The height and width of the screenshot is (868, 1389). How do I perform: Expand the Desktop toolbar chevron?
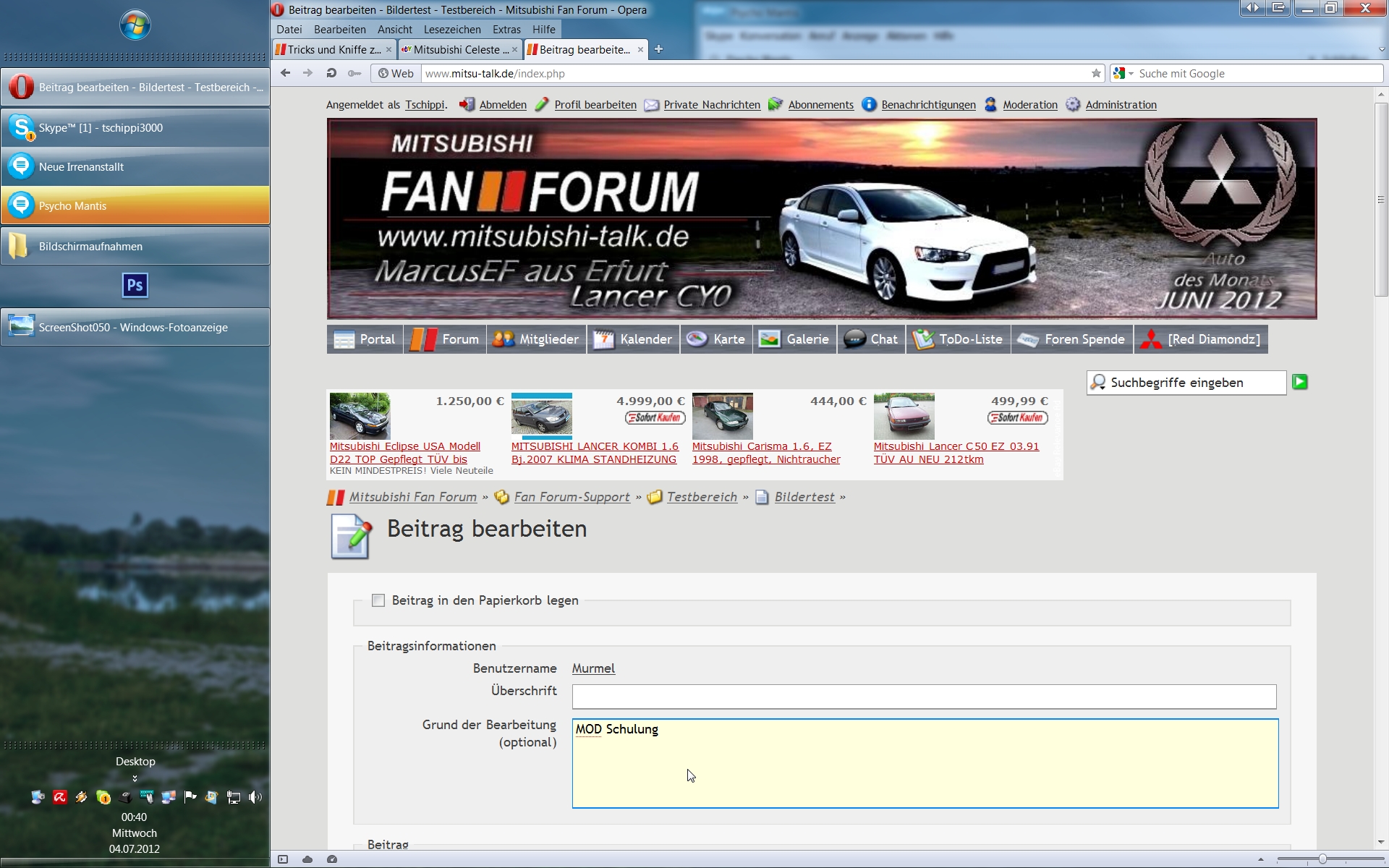135,778
